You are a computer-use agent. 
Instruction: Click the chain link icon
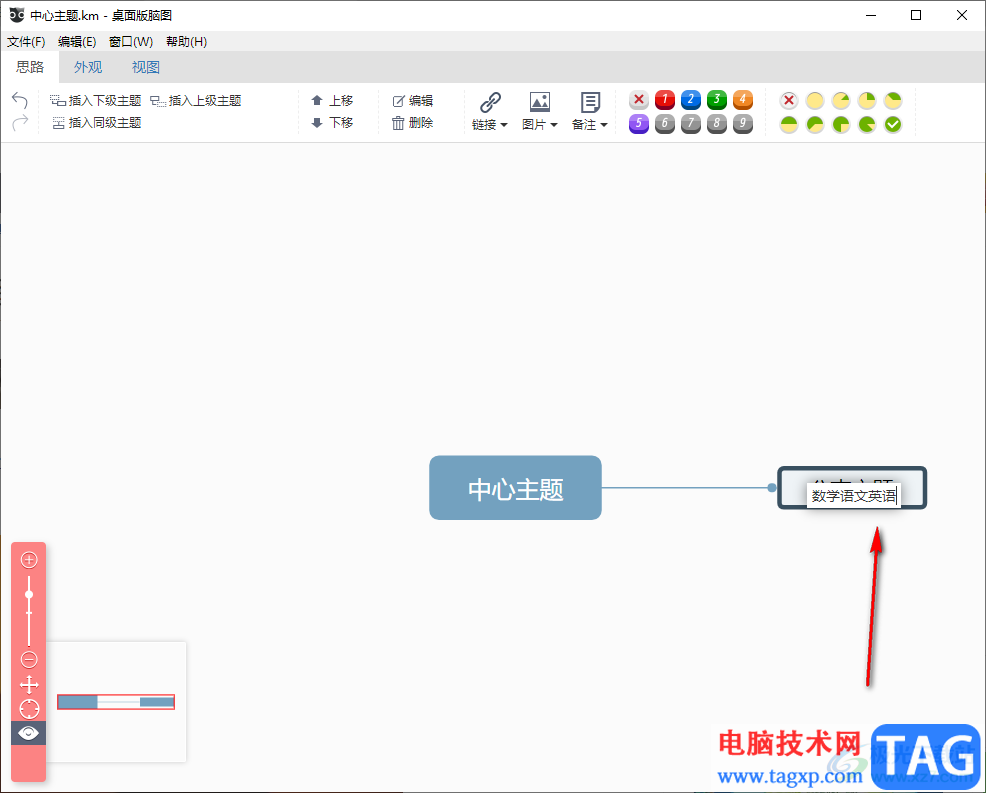pos(490,102)
